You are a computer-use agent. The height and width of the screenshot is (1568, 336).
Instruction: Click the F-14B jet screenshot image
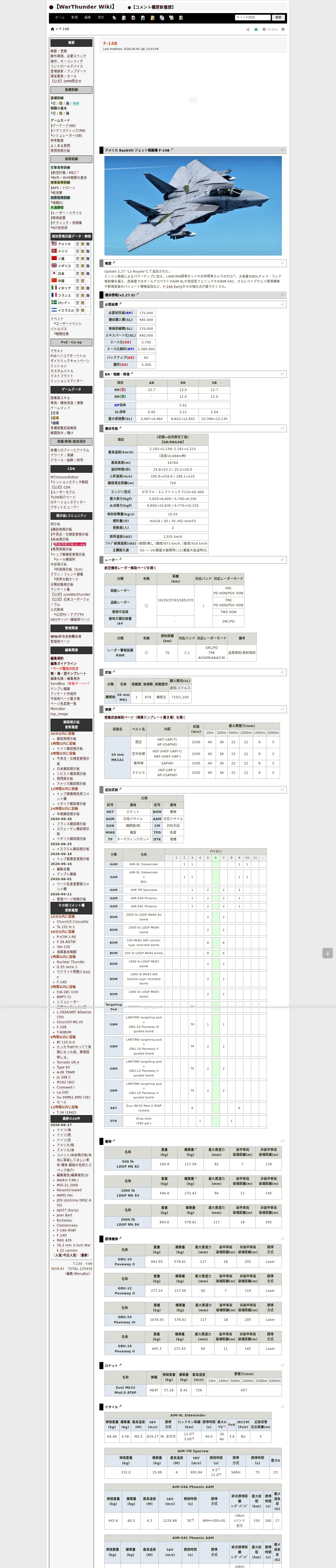click(x=193, y=206)
